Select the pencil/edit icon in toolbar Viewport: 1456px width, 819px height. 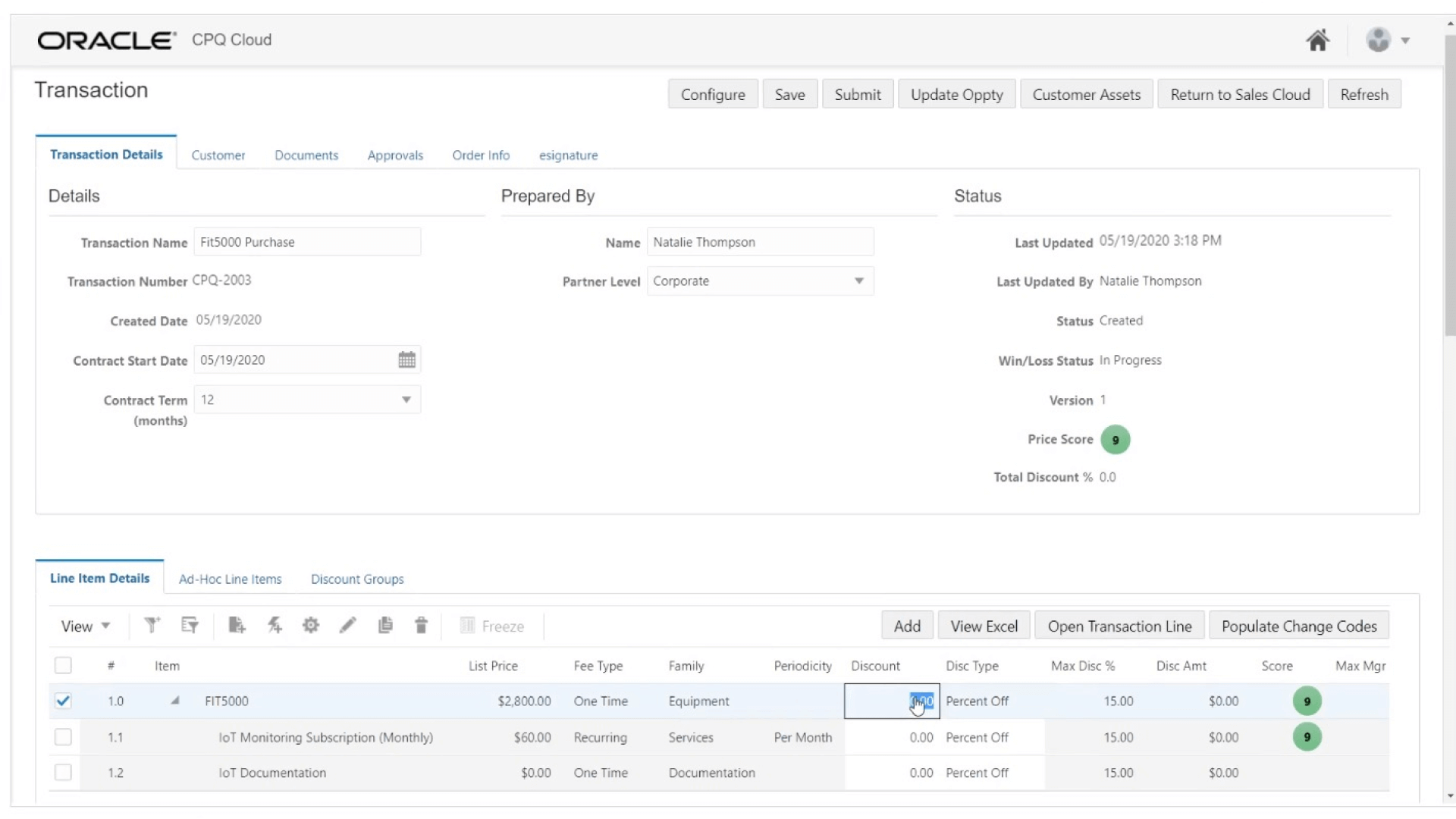point(346,625)
